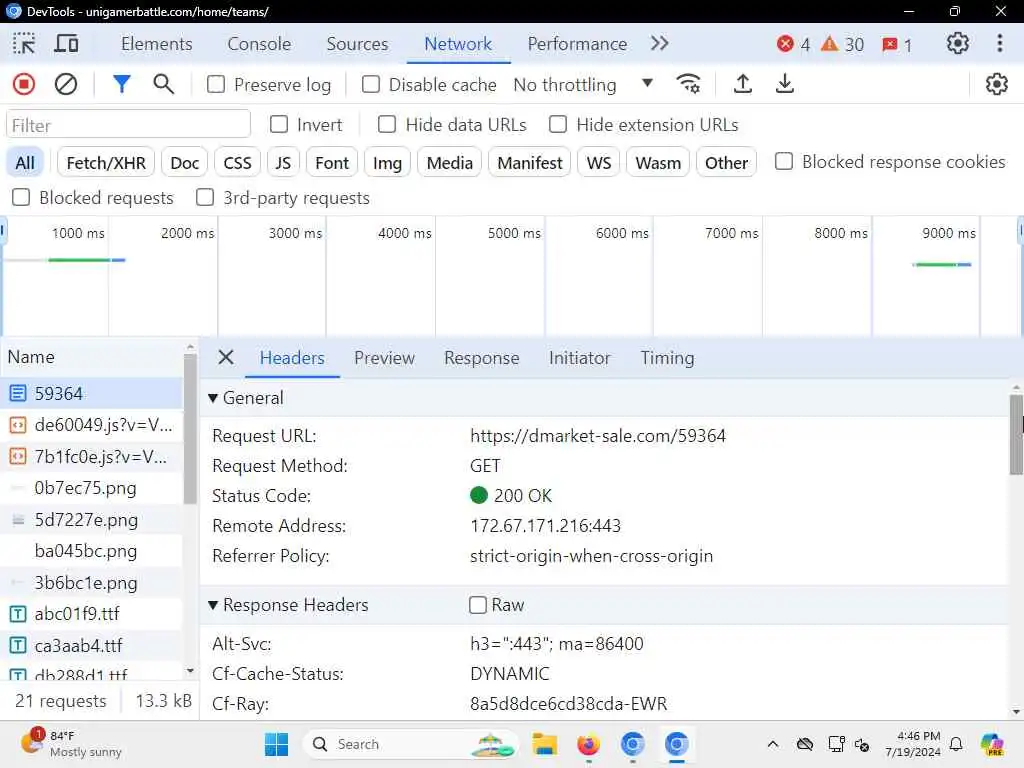Open more DevTools tabs chevron
Viewport: 1024px width, 768px height.
[x=660, y=44]
